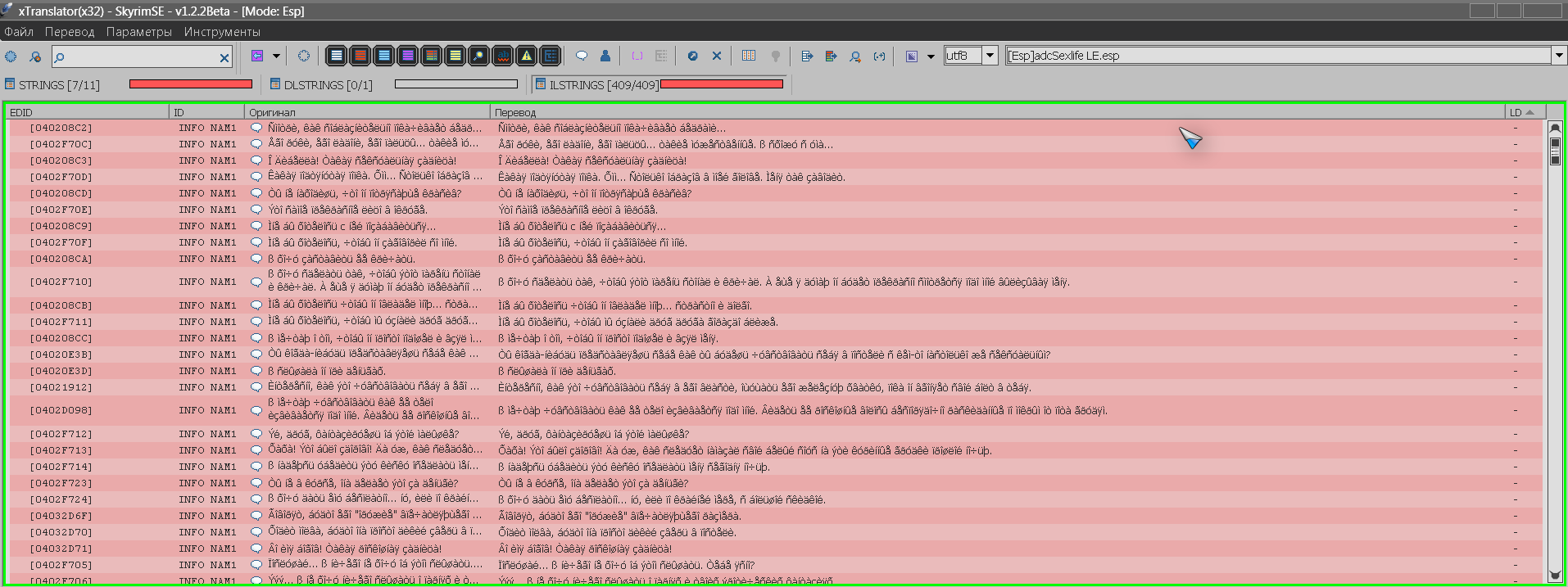Click the blue X icon in toolbar
This screenshot has width=1568, height=587.
(x=717, y=56)
